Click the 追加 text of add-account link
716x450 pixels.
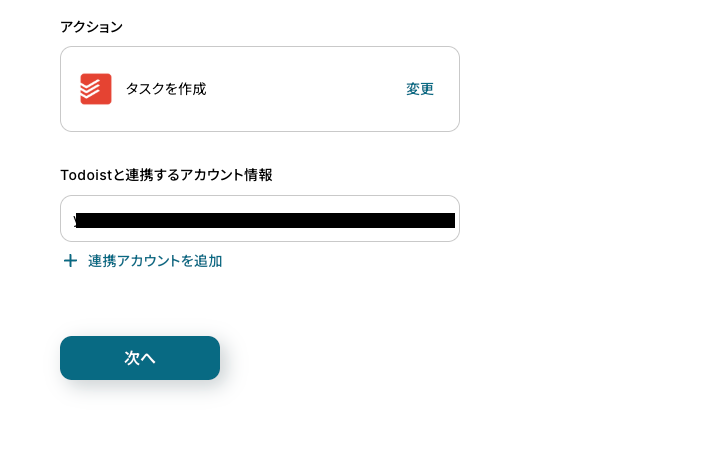tap(209, 261)
